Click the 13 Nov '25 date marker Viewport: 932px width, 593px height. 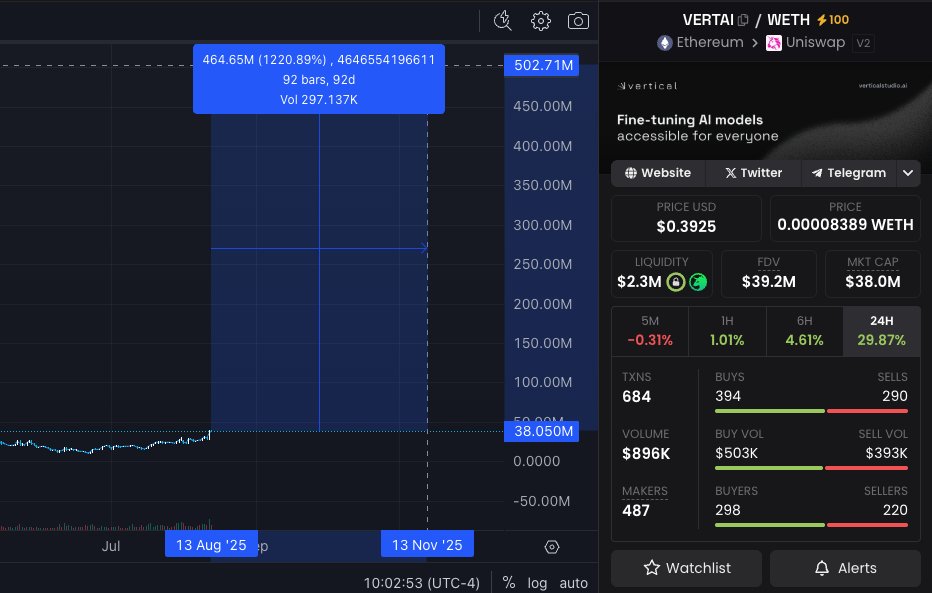click(427, 545)
